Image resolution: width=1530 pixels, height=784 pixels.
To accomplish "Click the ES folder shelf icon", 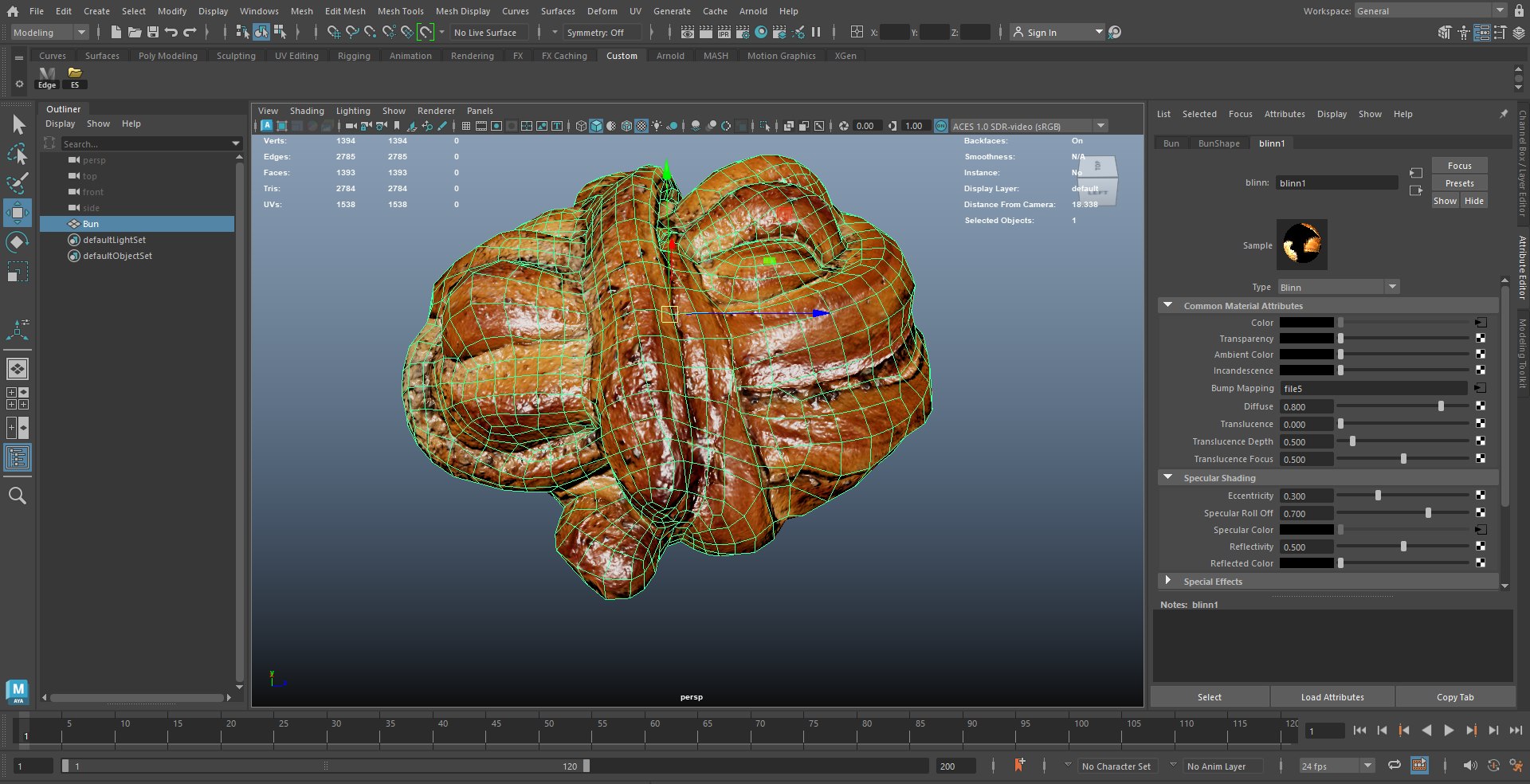I will [75, 77].
